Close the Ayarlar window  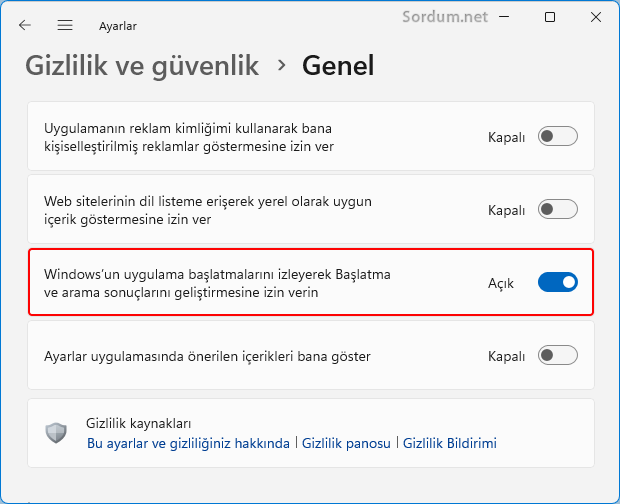click(x=596, y=17)
